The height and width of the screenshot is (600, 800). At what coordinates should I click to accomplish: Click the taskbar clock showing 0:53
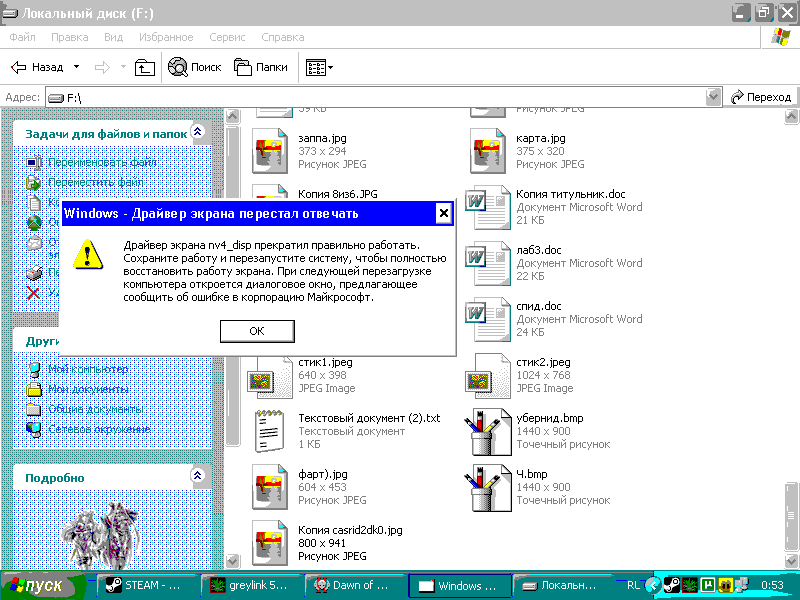pyautogui.click(x=772, y=585)
